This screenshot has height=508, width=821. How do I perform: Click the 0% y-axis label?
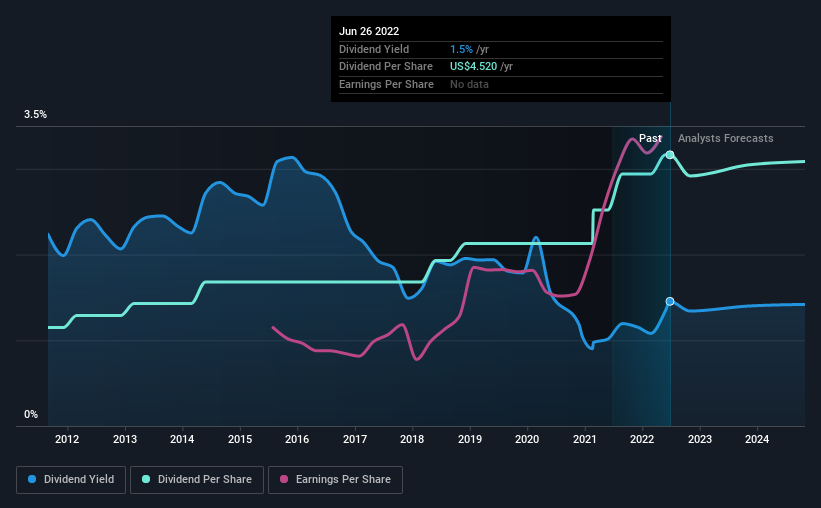31,414
